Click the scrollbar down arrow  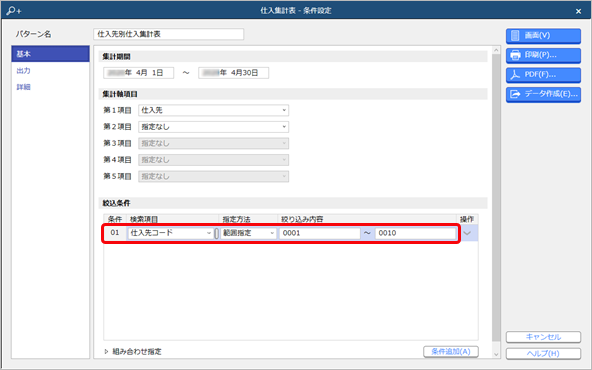(x=496, y=354)
